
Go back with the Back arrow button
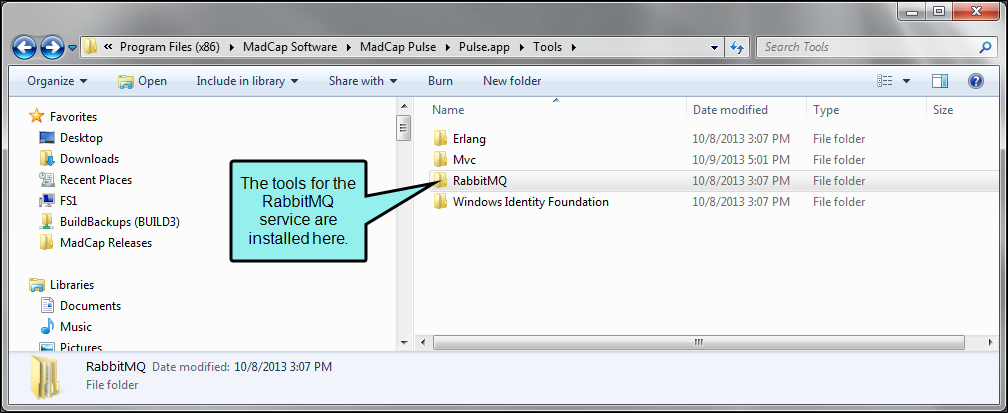click(x=24, y=47)
